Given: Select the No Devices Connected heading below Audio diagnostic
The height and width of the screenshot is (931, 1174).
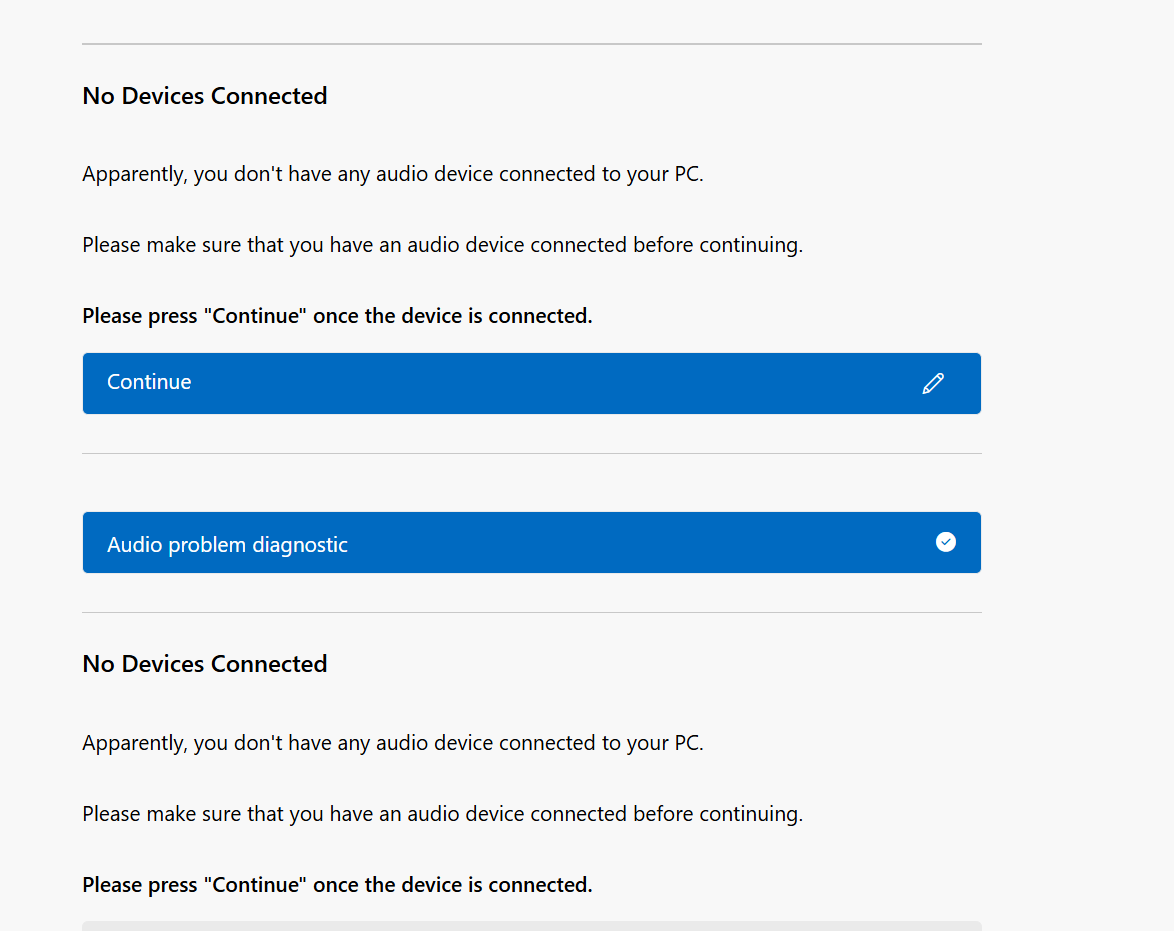Looking at the screenshot, I should tap(204, 664).
